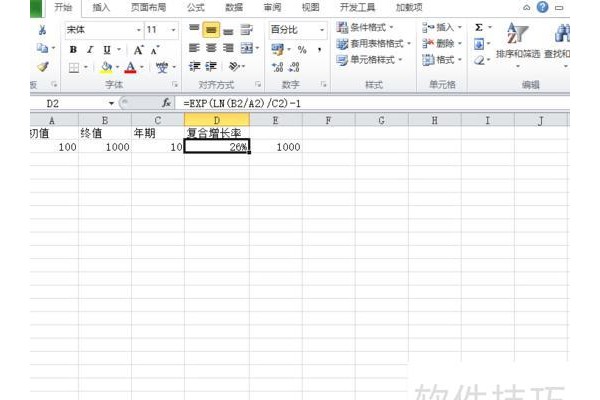Decrease decimal places
The width and height of the screenshot is (600, 400).
pos(294,67)
